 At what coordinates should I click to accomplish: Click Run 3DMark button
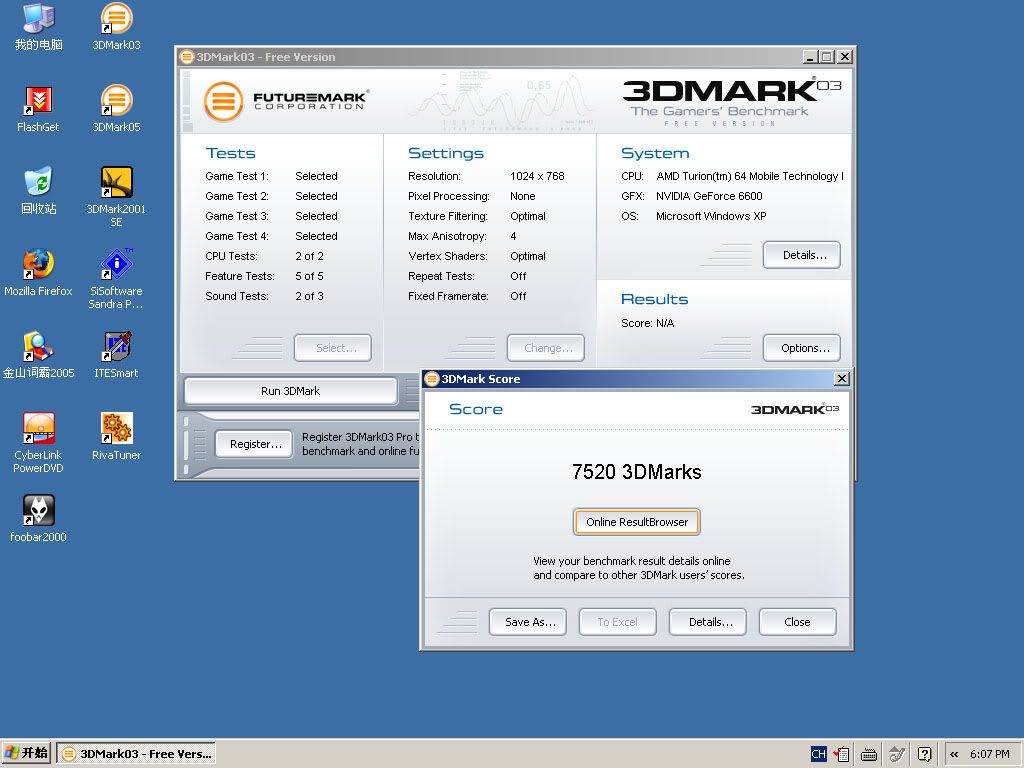(x=291, y=391)
